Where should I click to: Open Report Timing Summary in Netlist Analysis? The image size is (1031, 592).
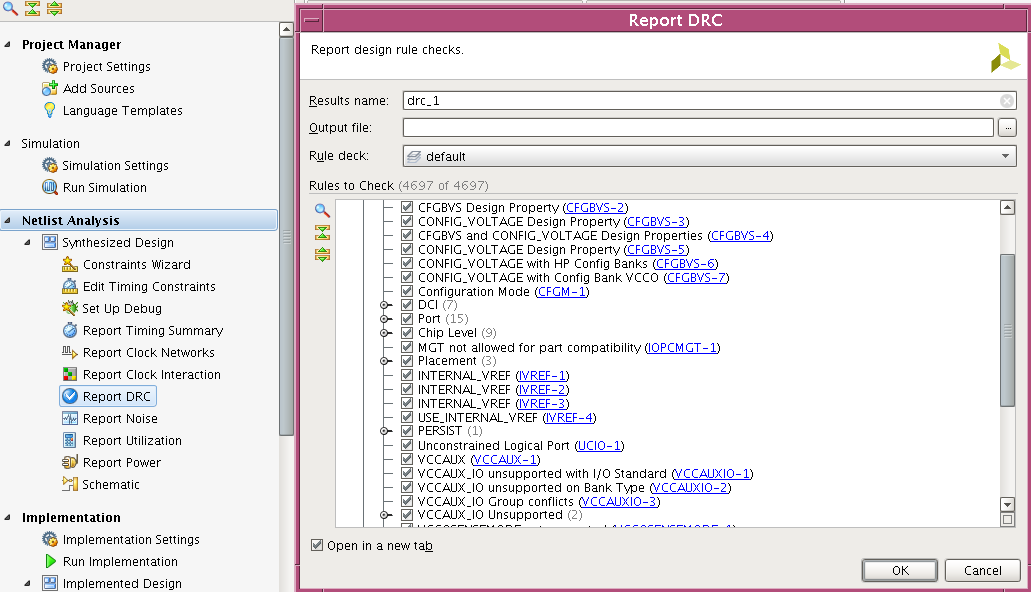click(x=152, y=330)
